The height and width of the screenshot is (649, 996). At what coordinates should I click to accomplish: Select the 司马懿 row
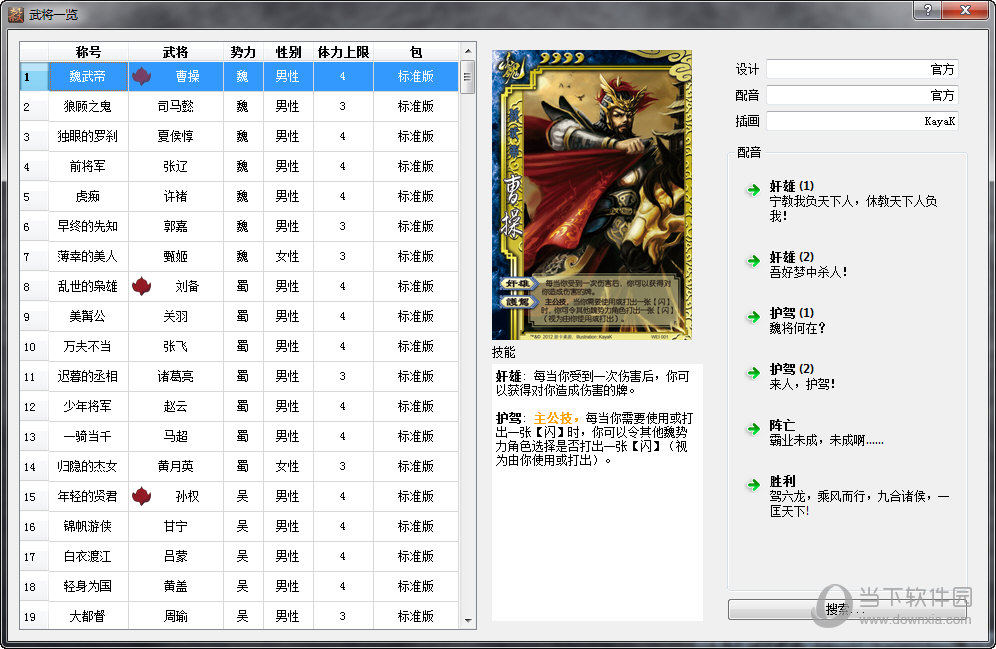coord(239,107)
